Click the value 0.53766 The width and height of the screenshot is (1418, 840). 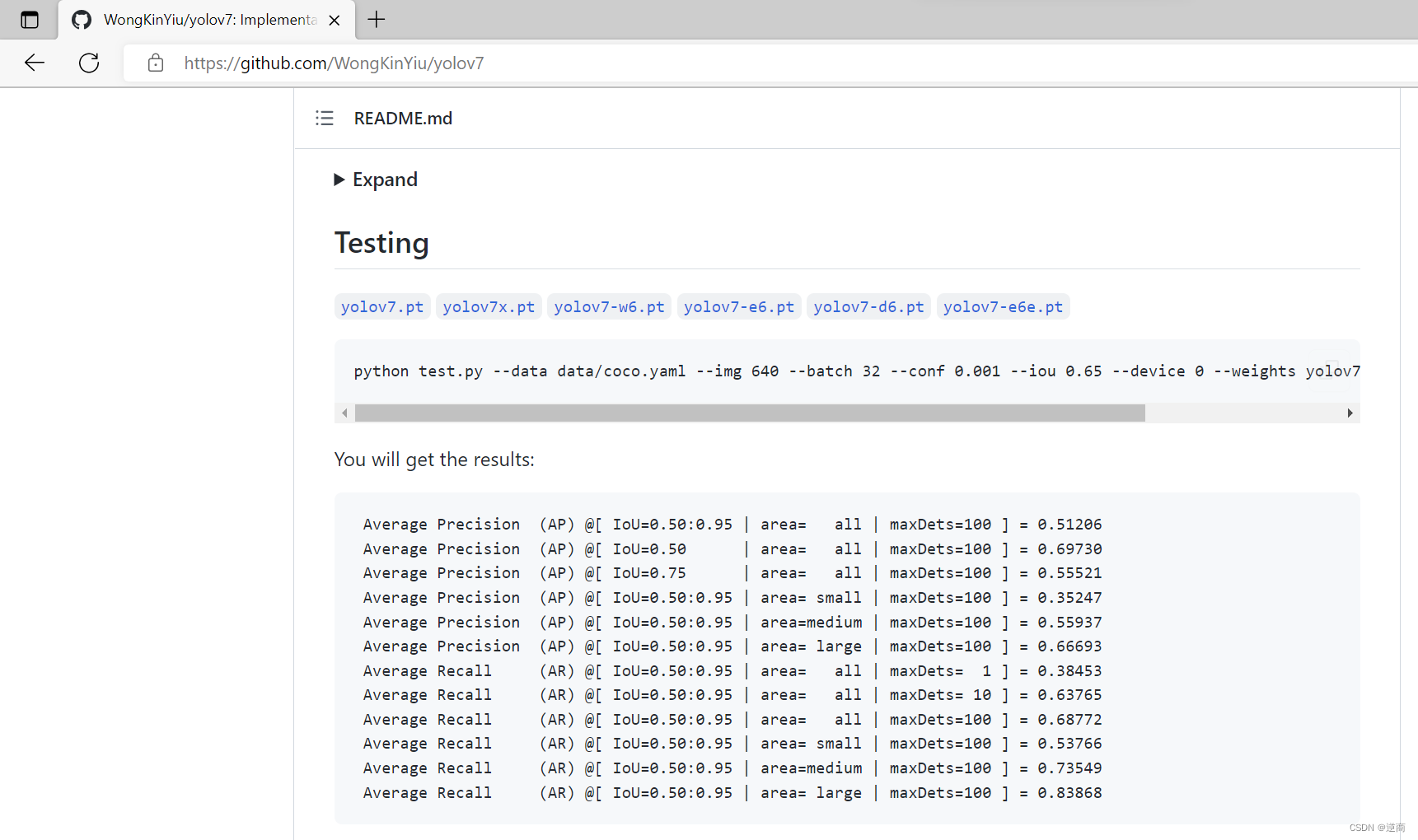coord(1069,744)
